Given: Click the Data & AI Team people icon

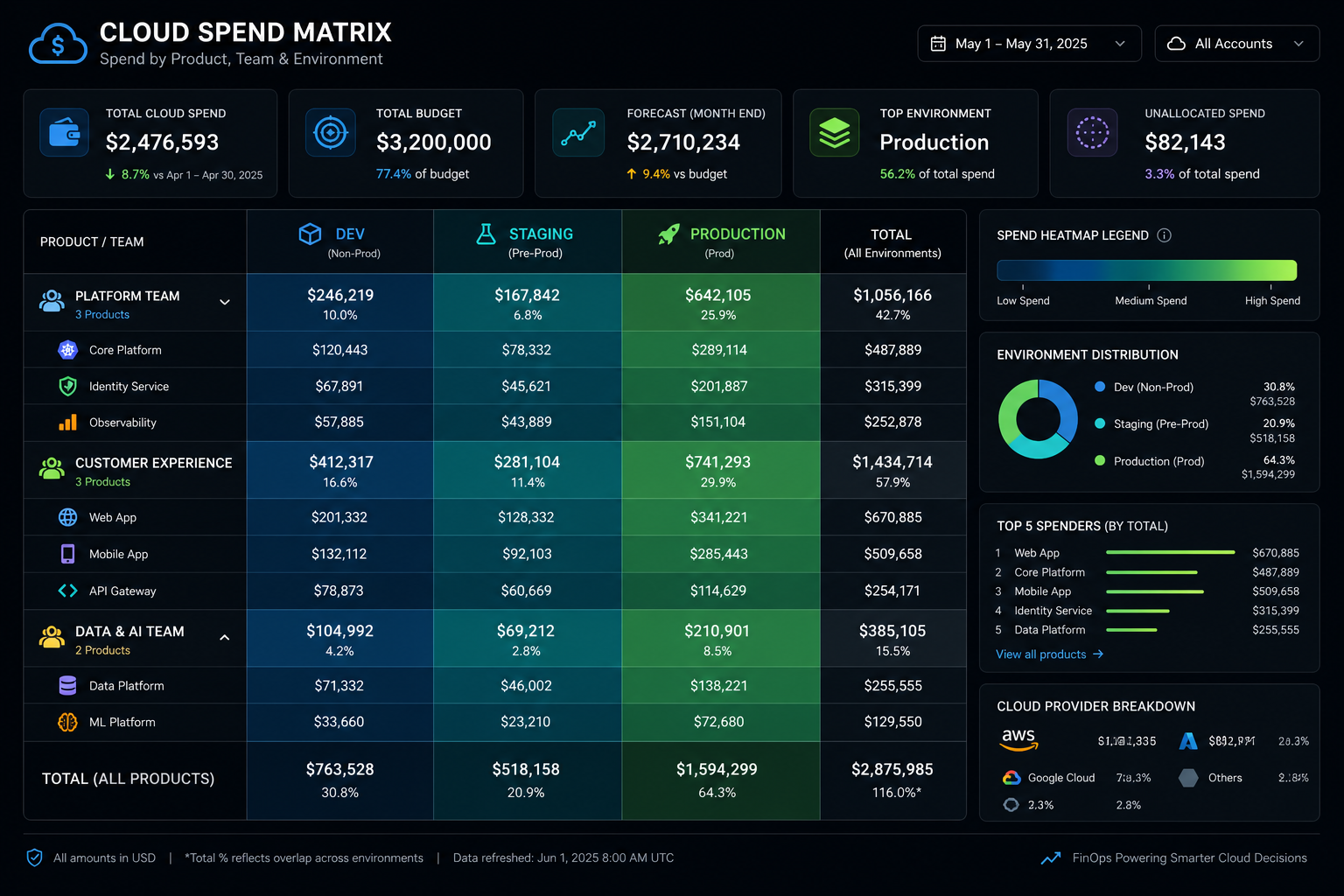Looking at the screenshot, I should [52, 637].
